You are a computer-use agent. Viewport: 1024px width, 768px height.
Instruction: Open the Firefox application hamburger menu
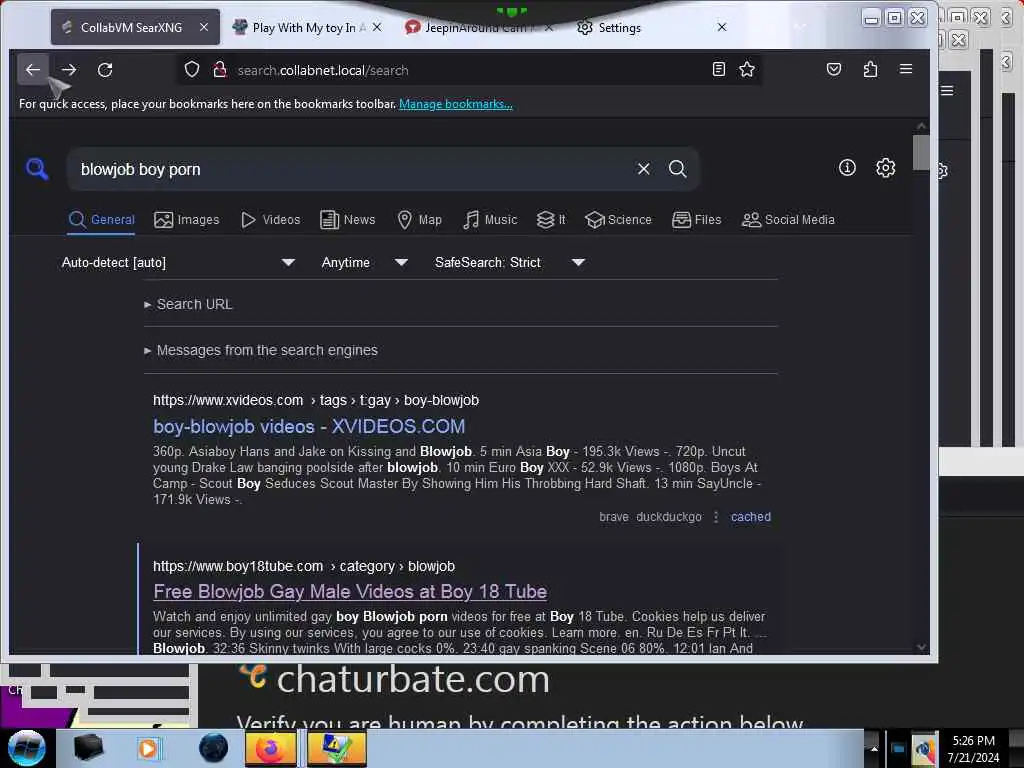[906, 69]
